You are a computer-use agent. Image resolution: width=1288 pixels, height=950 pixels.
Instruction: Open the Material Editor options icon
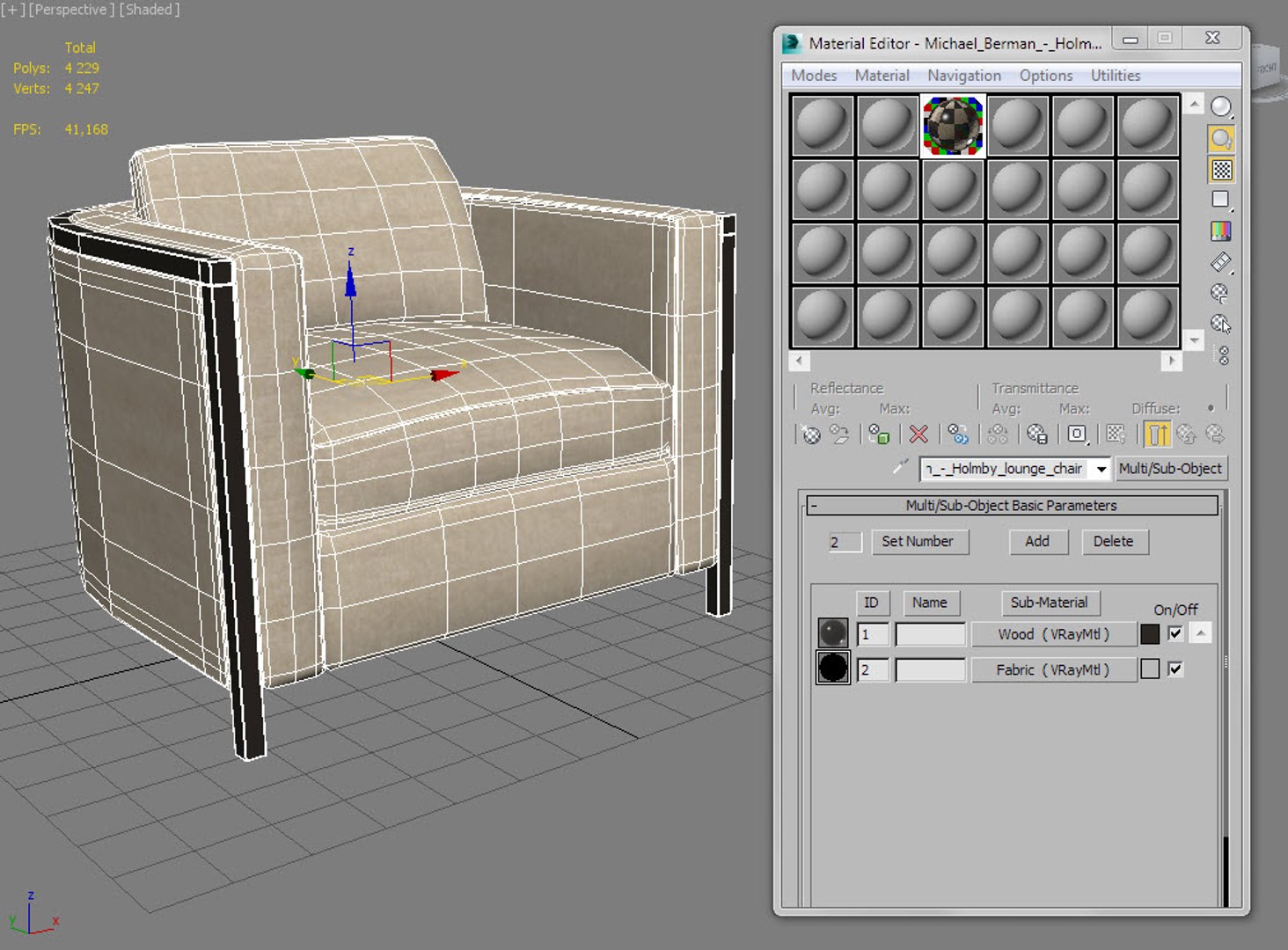[x=1221, y=293]
